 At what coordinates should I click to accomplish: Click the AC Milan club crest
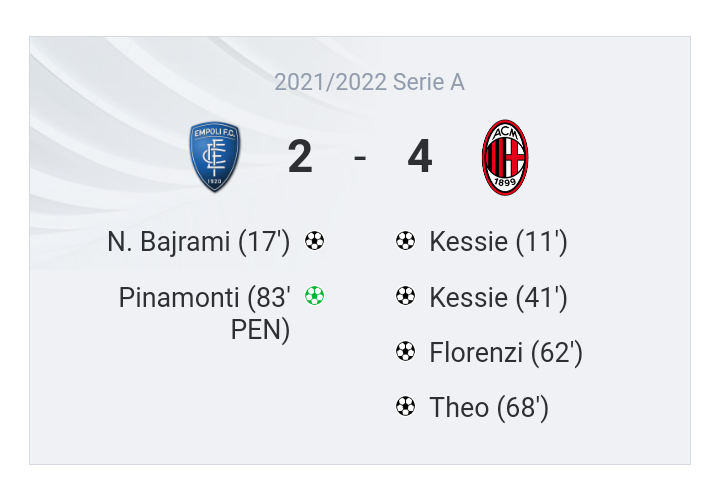point(505,157)
